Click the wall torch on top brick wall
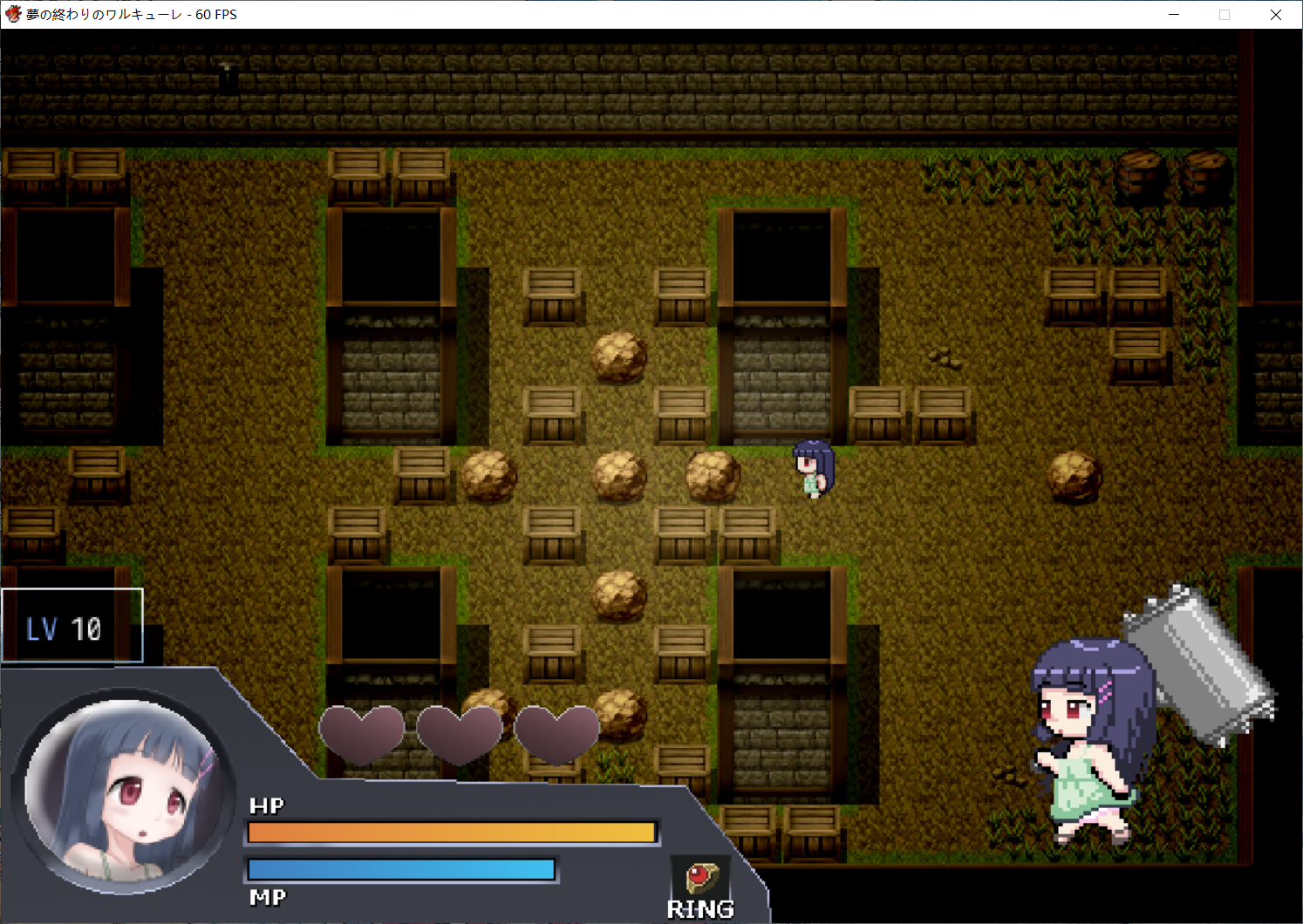1303x924 pixels. [228, 77]
